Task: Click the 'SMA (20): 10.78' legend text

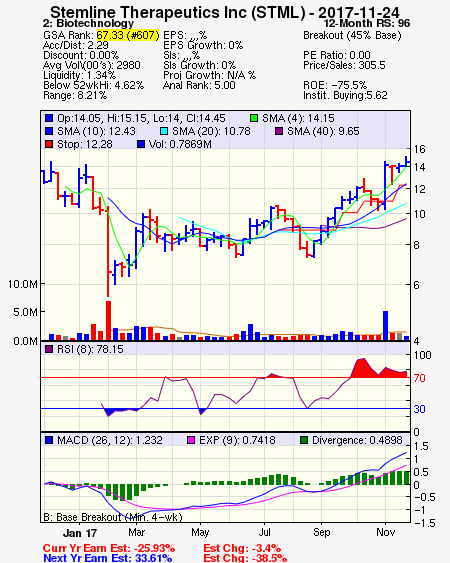Action: click(x=211, y=131)
